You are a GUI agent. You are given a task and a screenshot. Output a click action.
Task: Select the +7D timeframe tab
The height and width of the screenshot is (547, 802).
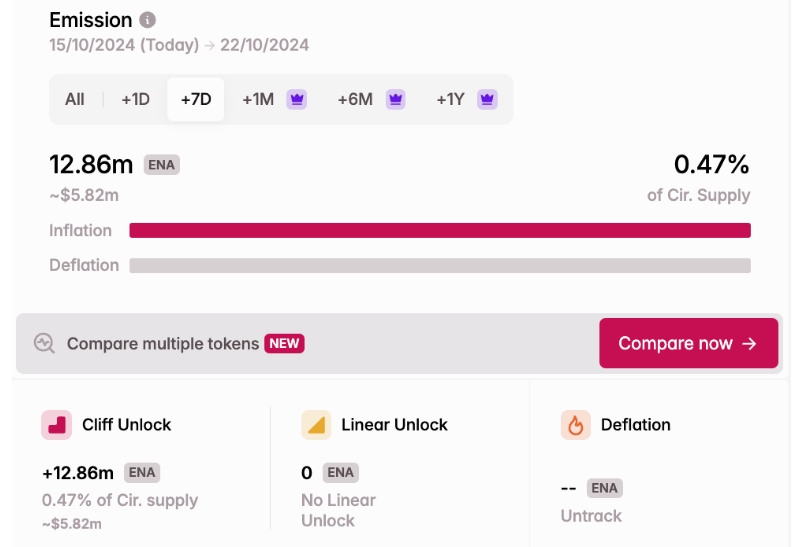click(196, 99)
